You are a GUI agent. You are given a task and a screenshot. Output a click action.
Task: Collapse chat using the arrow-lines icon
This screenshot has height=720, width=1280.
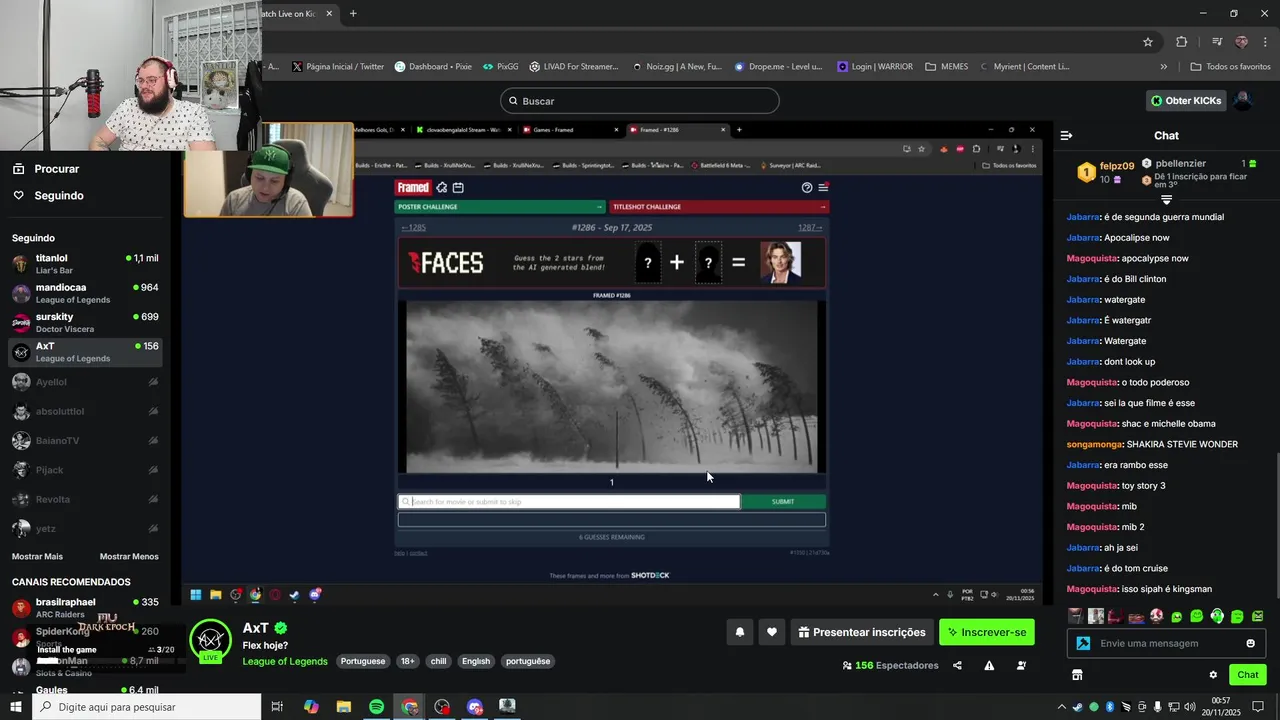(1066, 135)
